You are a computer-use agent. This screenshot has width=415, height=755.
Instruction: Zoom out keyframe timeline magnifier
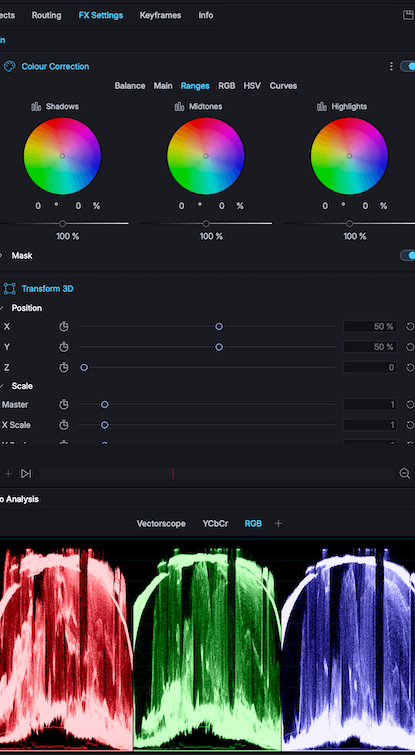pyautogui.click(x=405, y=474)
